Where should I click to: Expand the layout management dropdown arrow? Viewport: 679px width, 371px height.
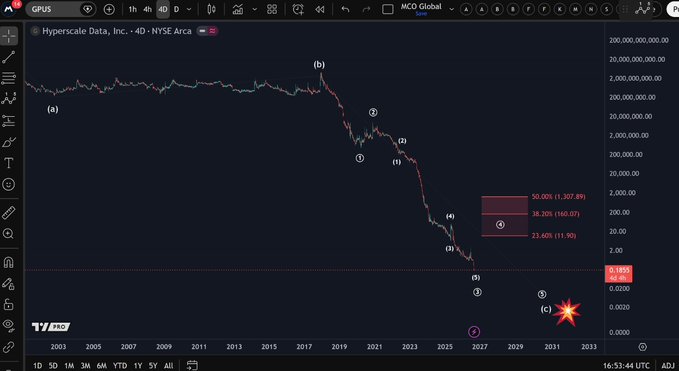coord(451,9)
